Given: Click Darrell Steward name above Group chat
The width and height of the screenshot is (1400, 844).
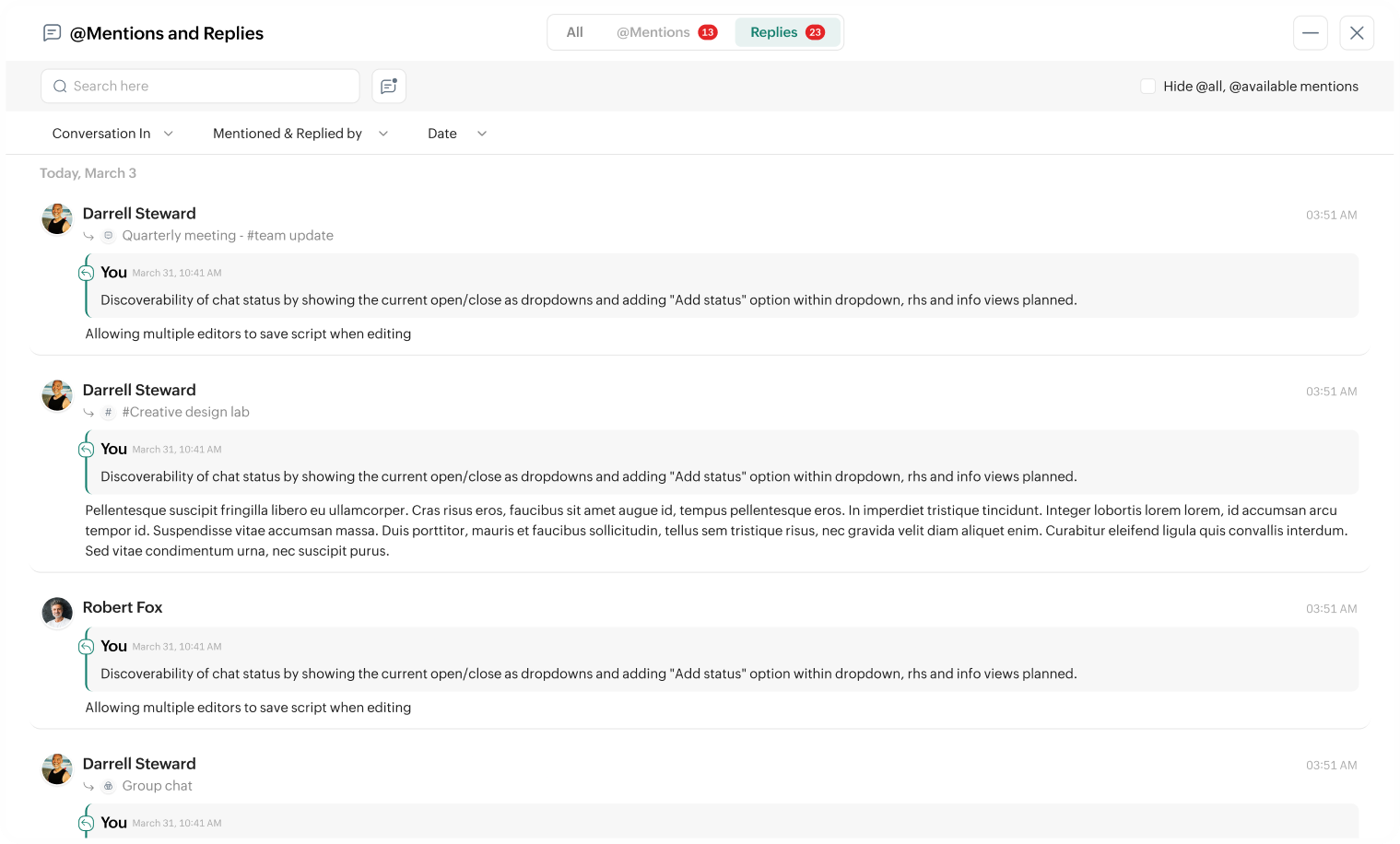Looking at the screenshot, I should [x=139, y=764].
